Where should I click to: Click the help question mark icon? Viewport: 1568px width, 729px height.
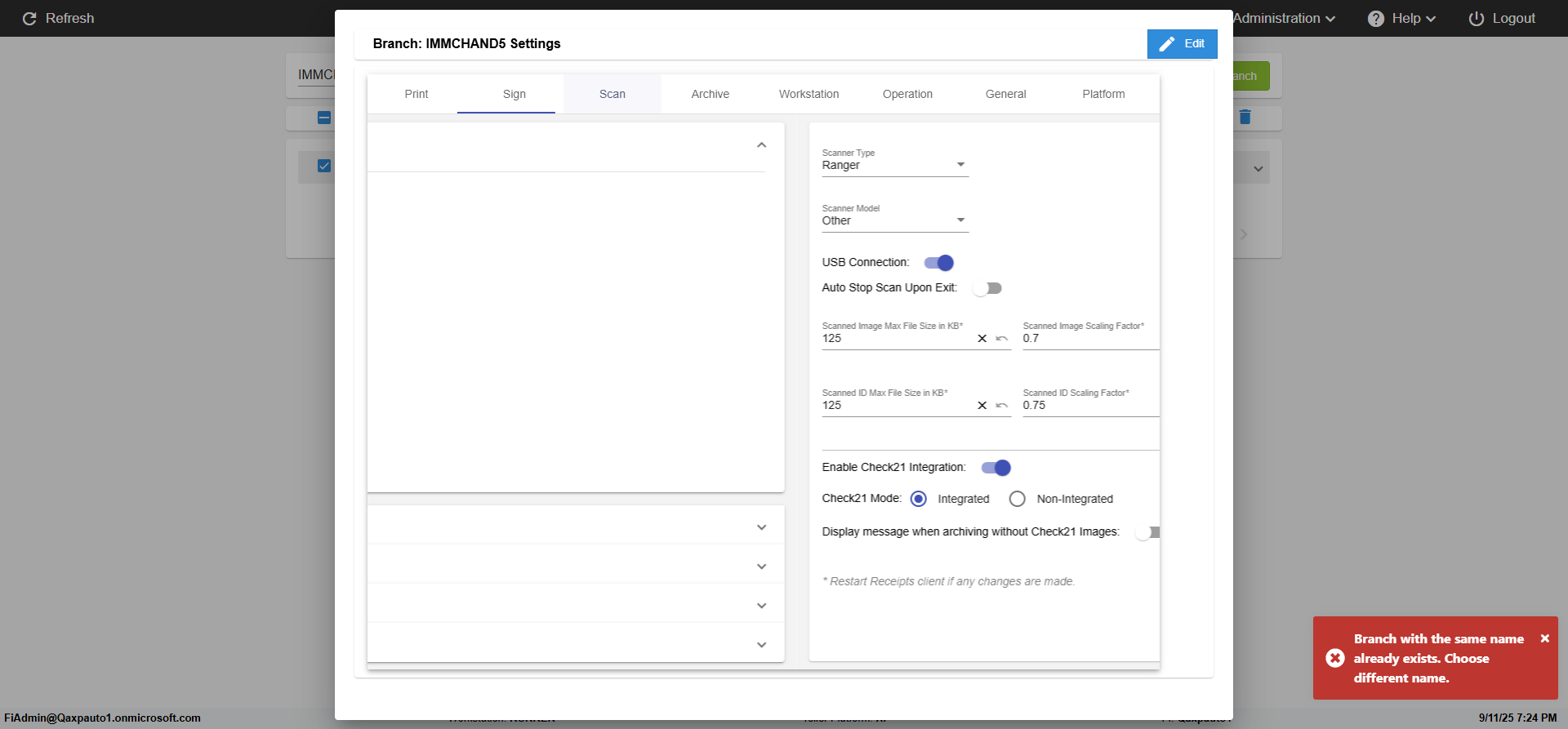coord(1376,18)
